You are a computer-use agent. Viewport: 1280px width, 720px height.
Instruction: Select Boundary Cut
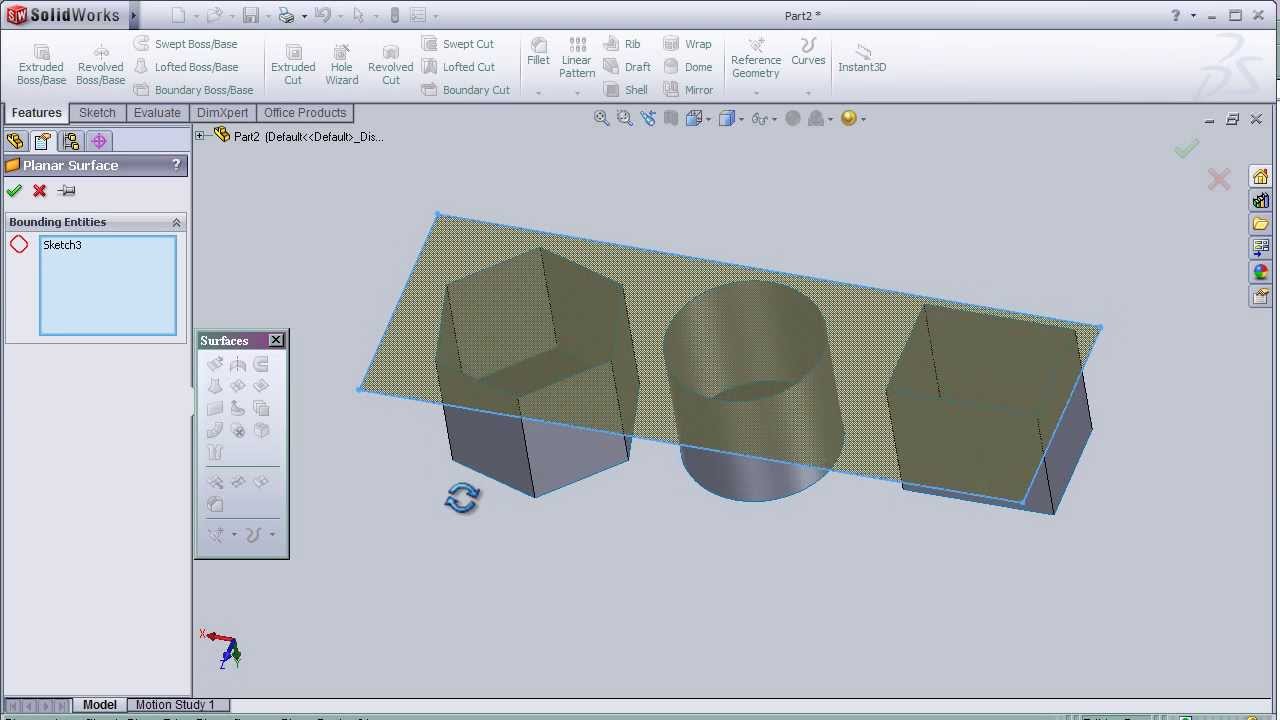[x=465, y=90]
